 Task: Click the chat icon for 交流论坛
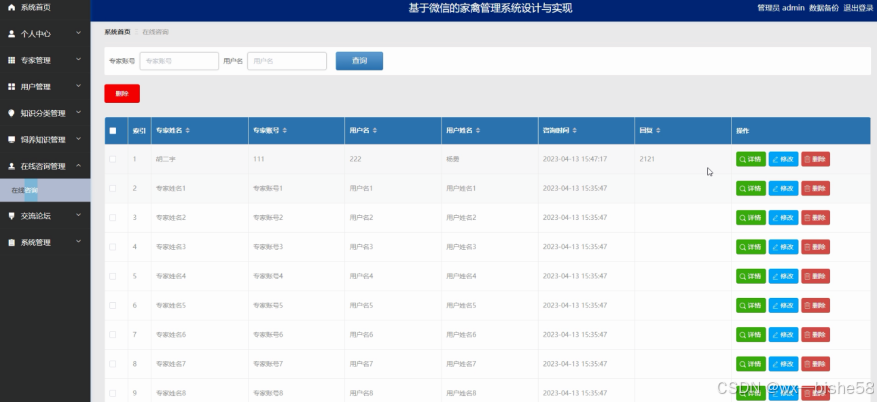(11, 215)
